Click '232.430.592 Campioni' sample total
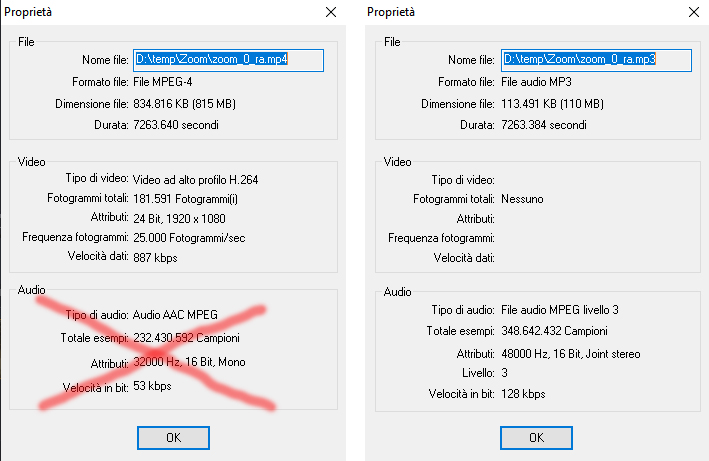 pos(186,338)
